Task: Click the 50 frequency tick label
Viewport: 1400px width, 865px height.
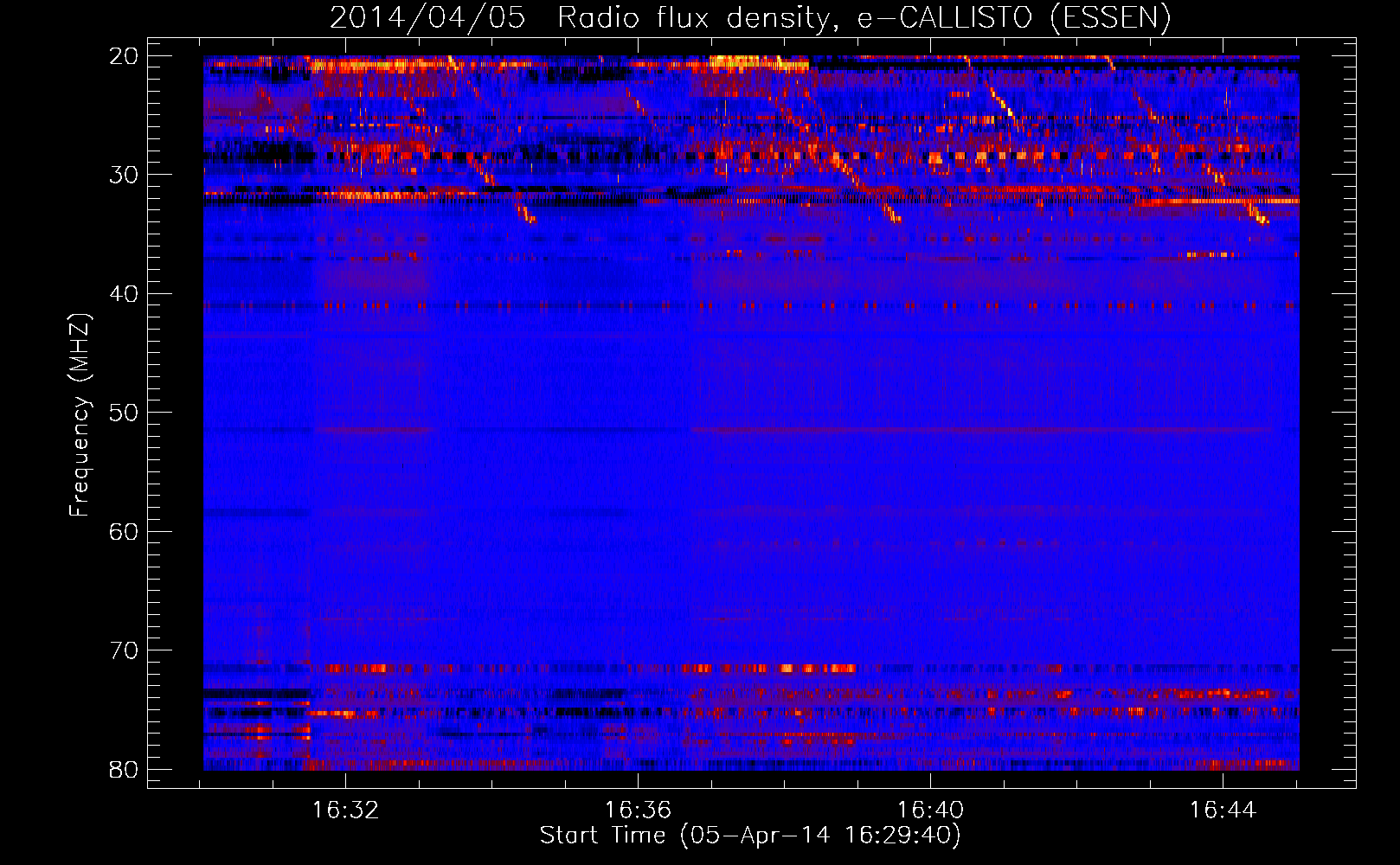Action: (124, 413)
